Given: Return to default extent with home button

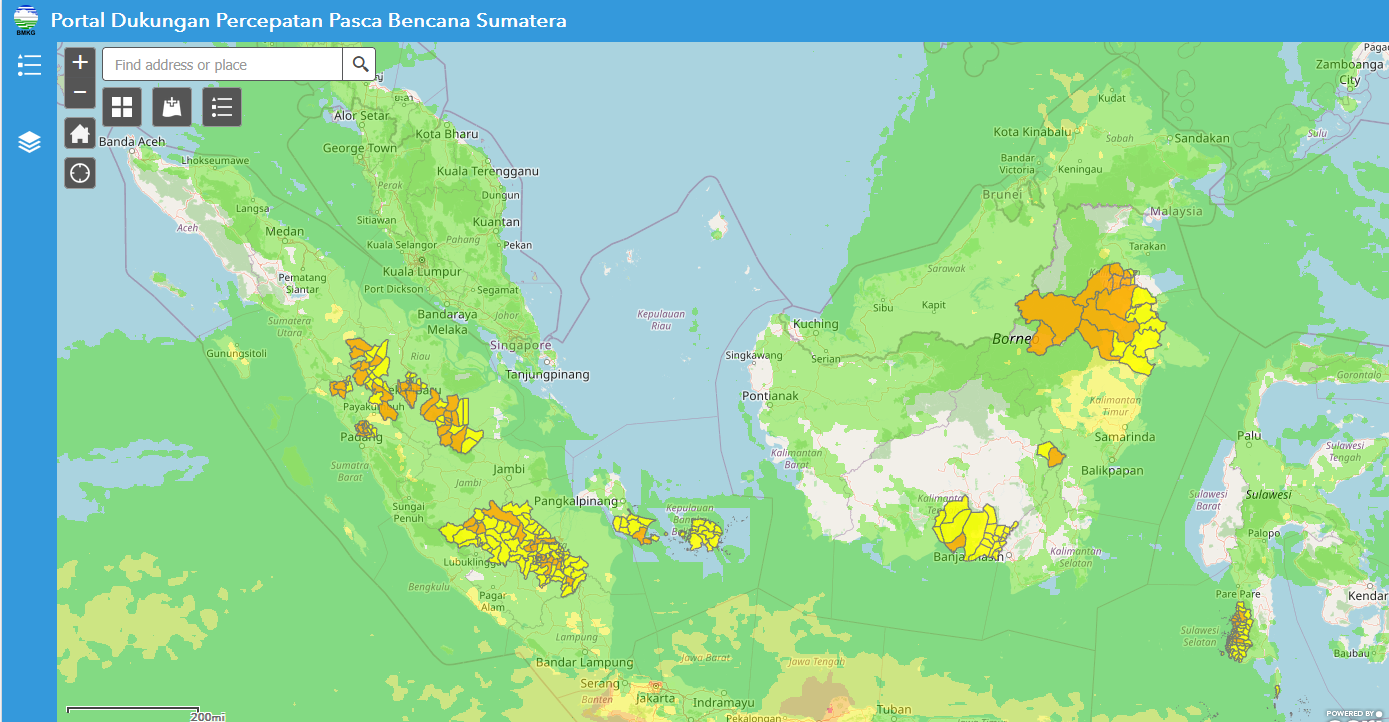Looking at the screenshot, I should pyautogui.click(x=79, y=132).
